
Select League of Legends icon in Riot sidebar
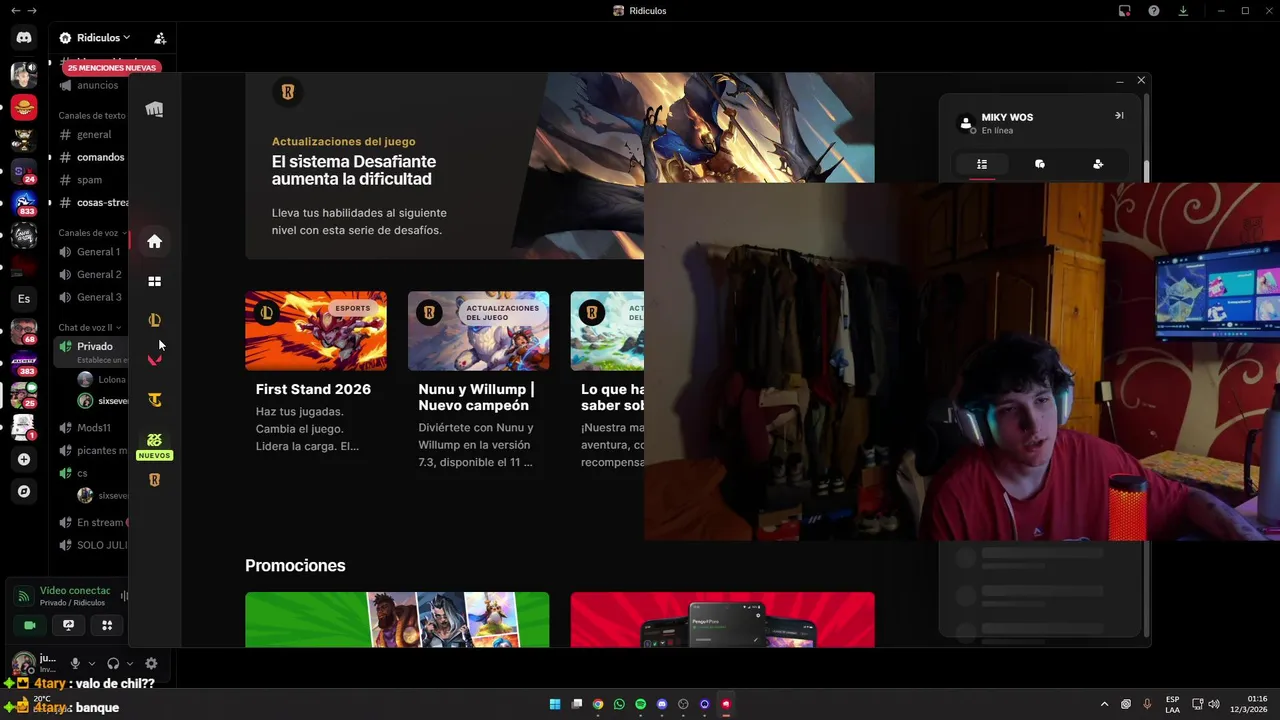[154, 320]
